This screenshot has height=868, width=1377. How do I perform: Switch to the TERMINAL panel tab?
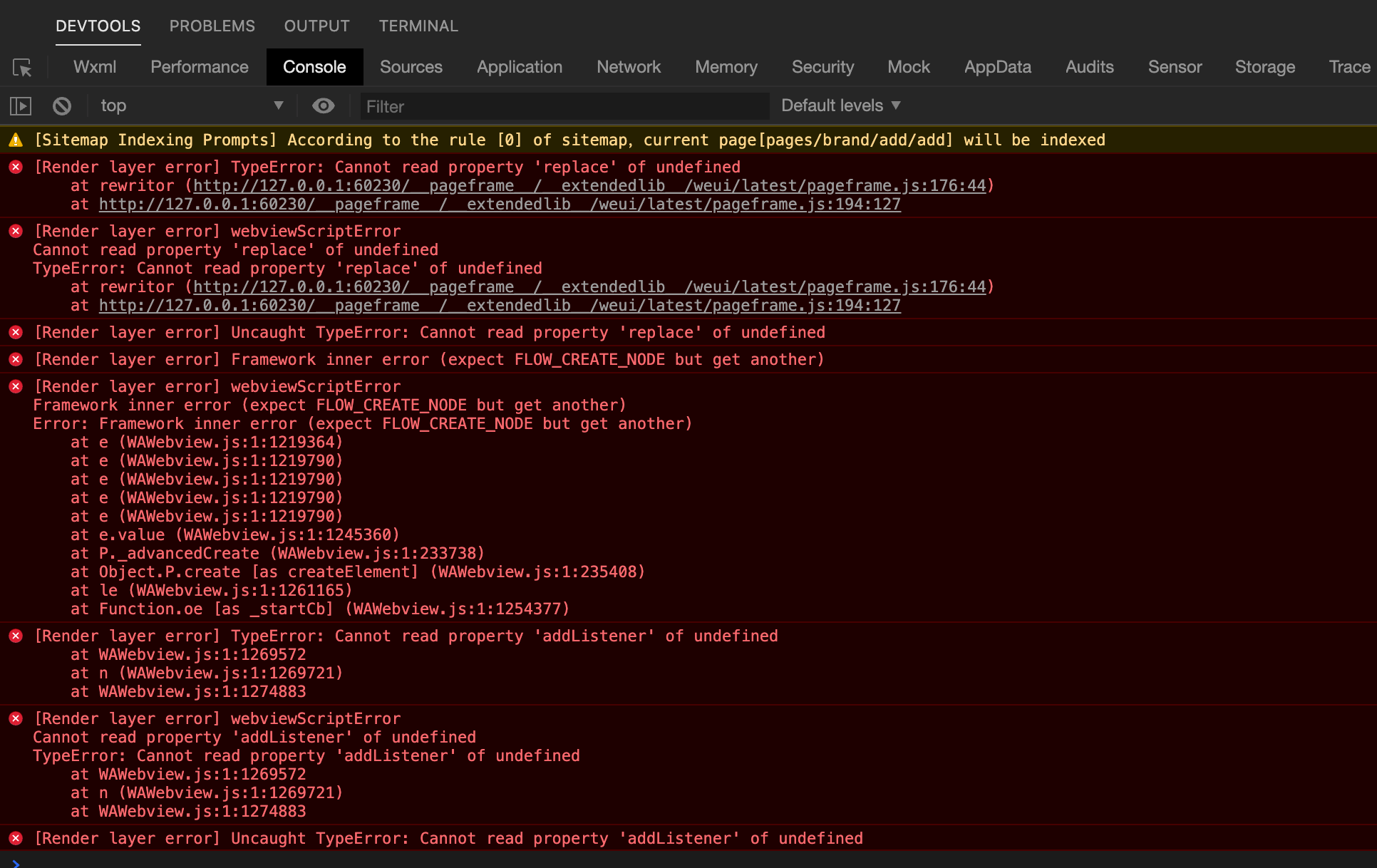coord(418,26)
